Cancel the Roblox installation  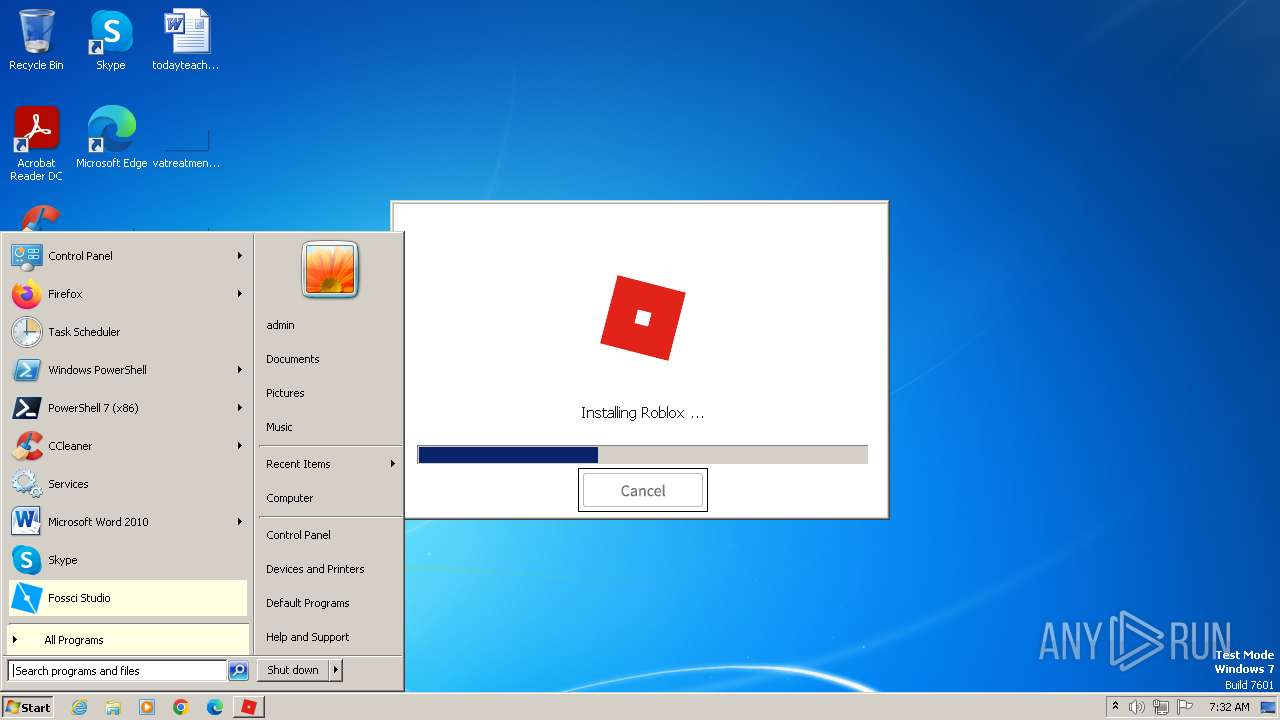point(643,490)
